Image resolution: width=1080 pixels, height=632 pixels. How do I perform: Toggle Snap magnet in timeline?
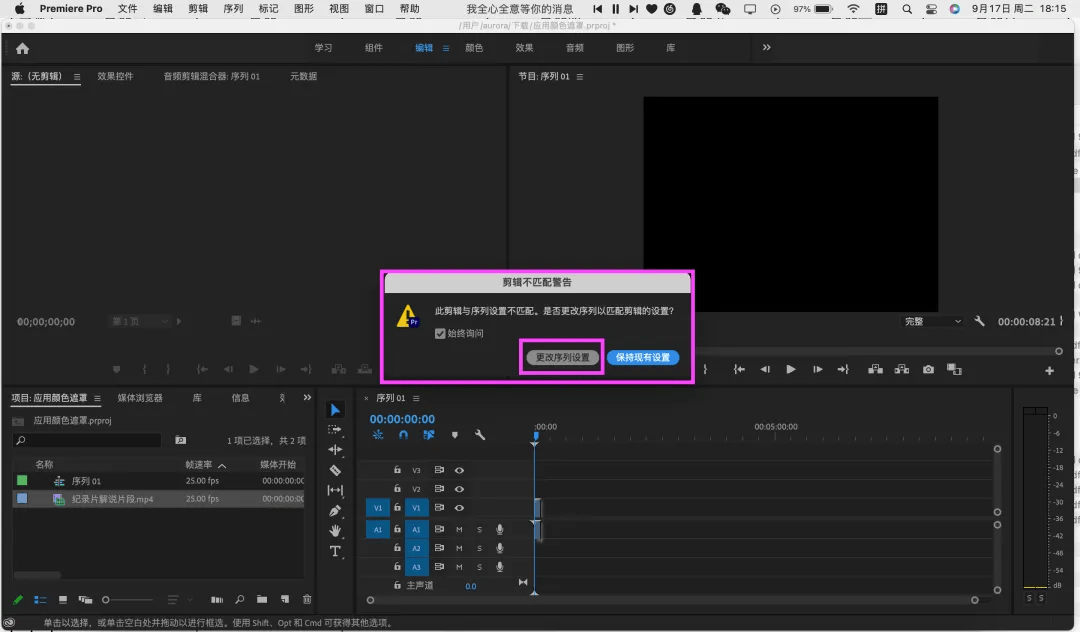pos(404,434)
